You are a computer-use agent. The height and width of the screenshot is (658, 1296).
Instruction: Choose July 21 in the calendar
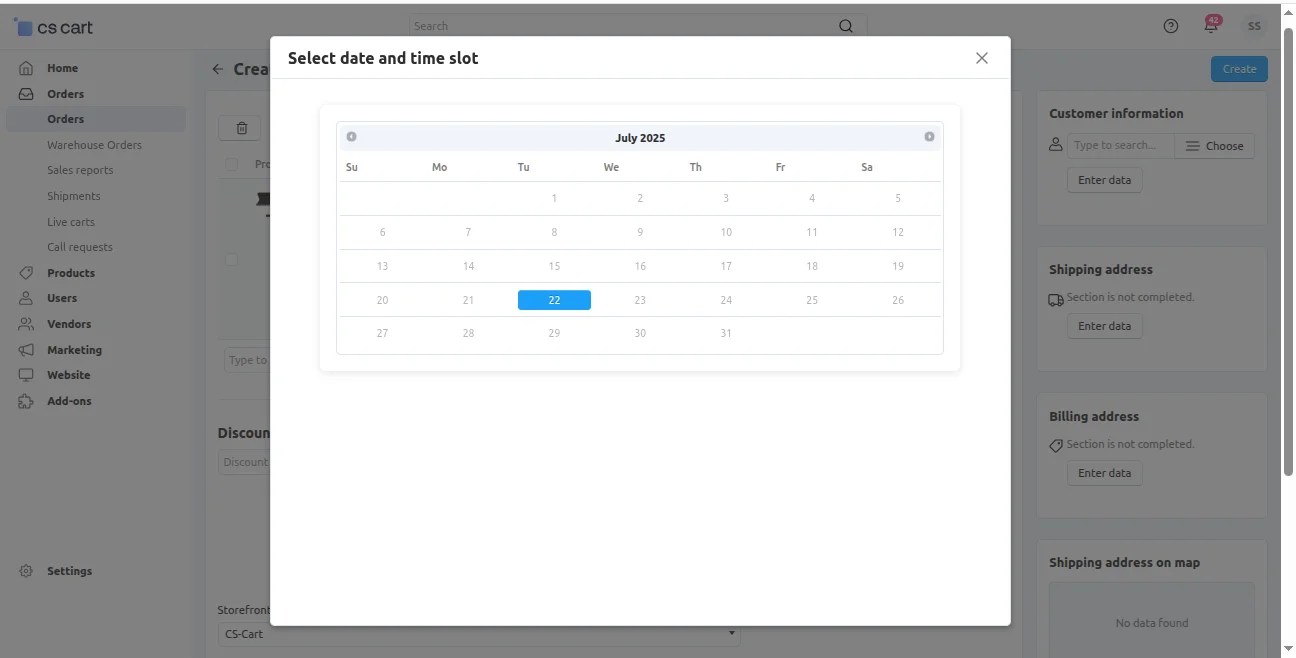(468, 300)
